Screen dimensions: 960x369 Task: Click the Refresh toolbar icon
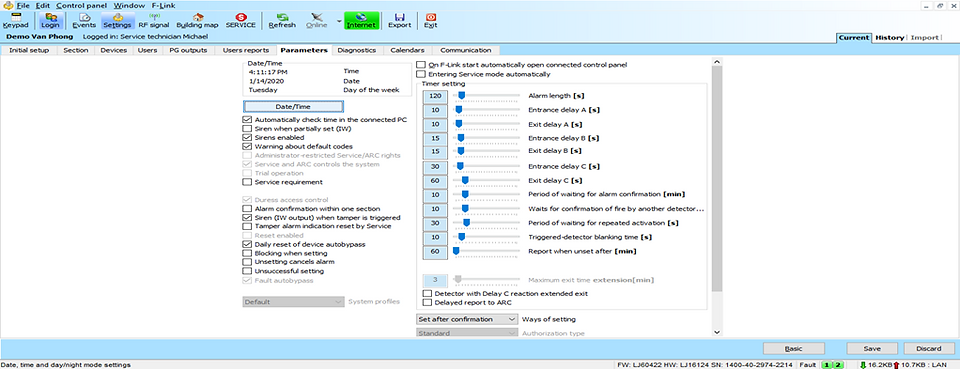click(282, 21)
